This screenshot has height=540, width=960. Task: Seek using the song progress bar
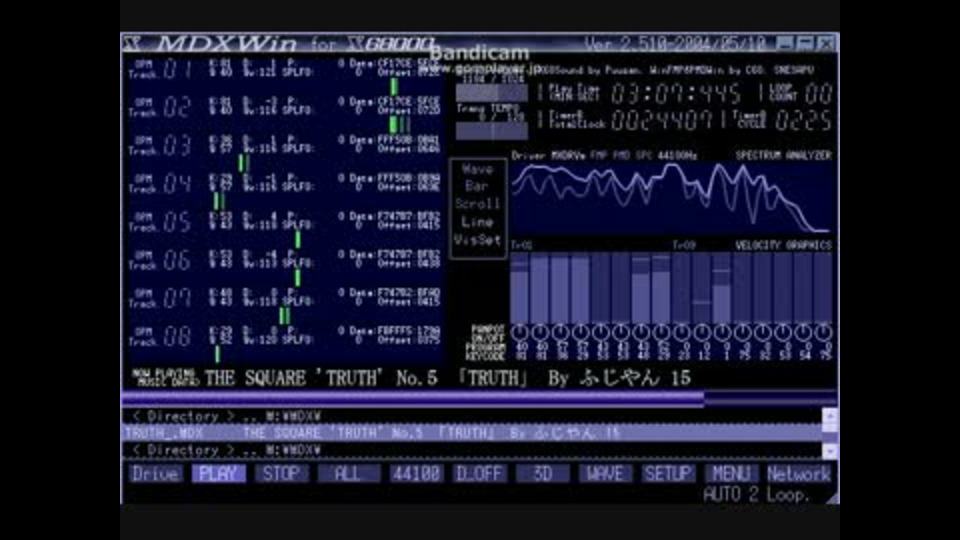pos(479,399)
